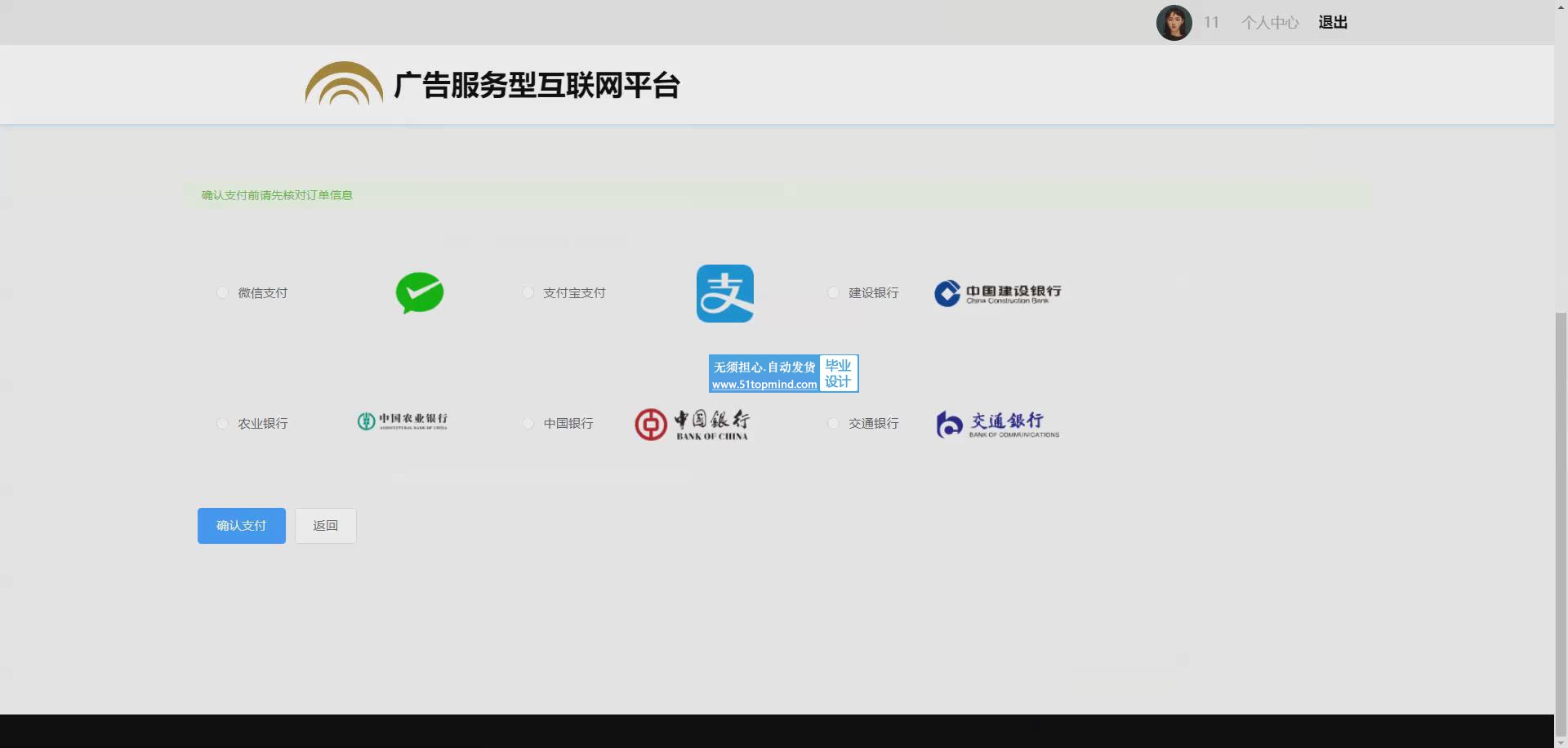
Task: Click the China Construction Bank logo
Action: pyautogui.click(x=998, y=293)
